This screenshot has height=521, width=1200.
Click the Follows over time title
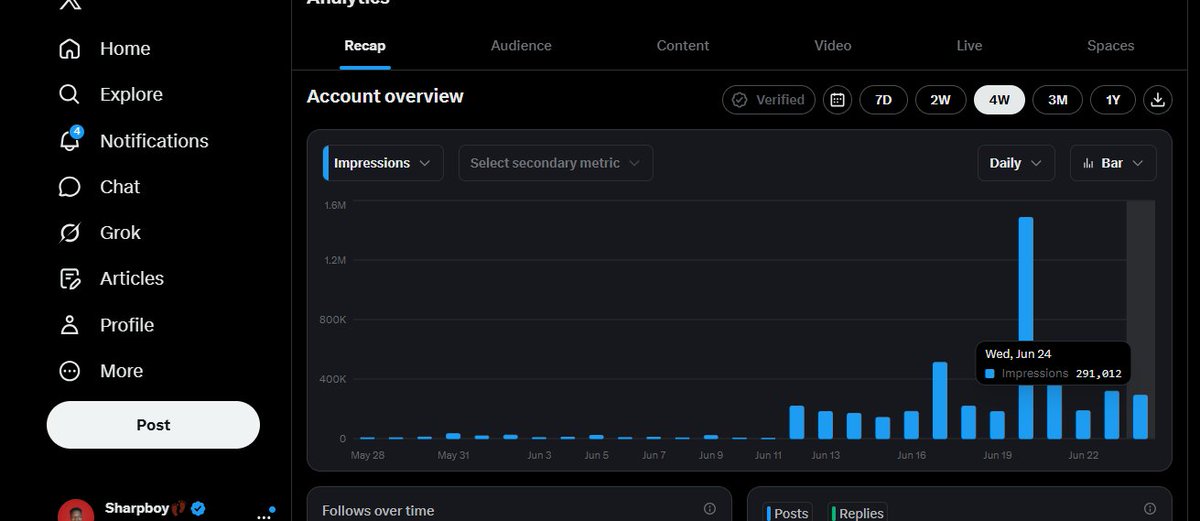(x=378, y=511)
